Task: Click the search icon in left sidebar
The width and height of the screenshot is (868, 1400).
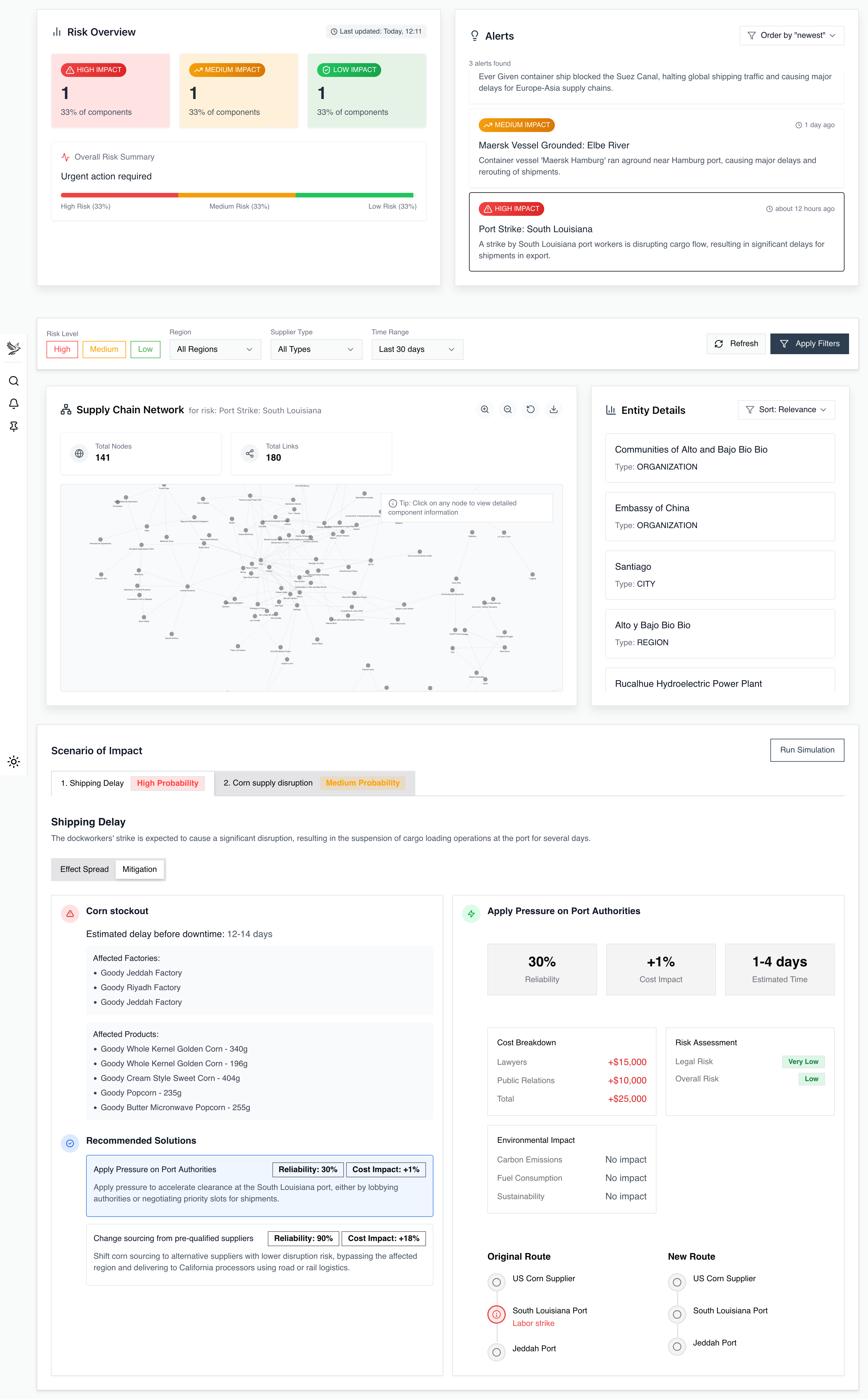Action: tap(14, 381)
